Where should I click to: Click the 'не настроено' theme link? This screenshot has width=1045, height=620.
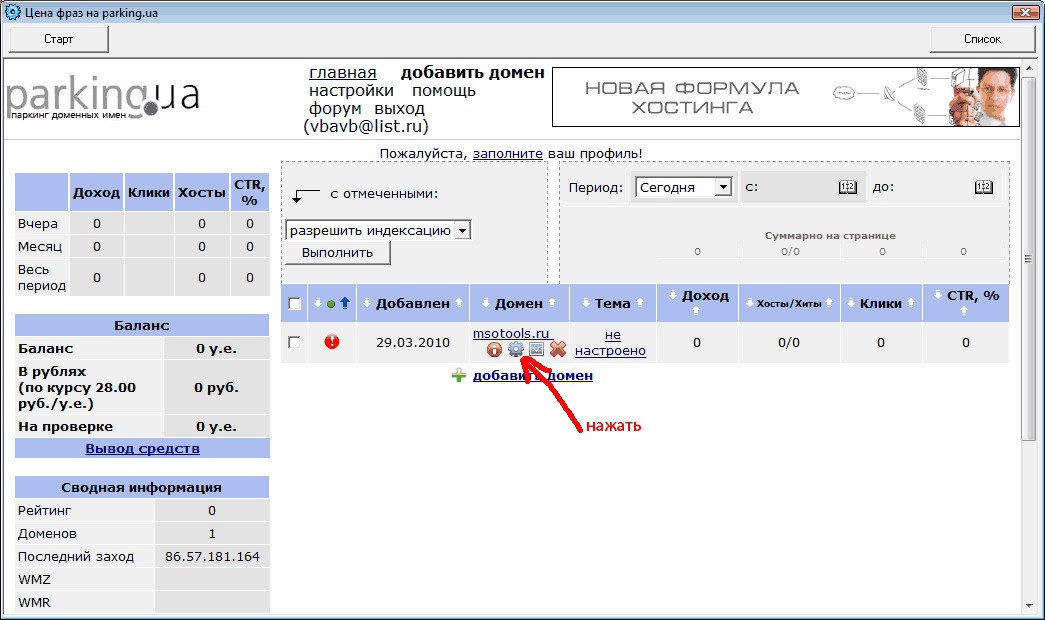[x=610, y=343]
